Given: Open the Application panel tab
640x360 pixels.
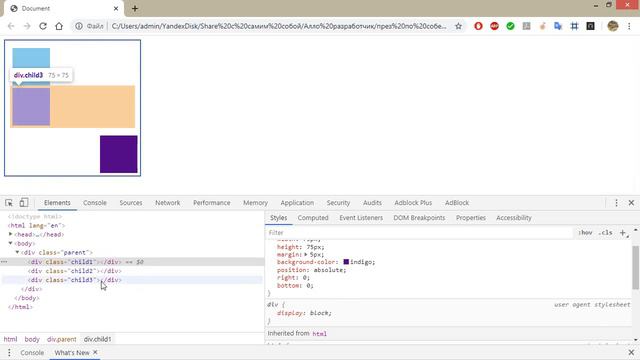Looking at the screenshot, I should coord(297,203).
